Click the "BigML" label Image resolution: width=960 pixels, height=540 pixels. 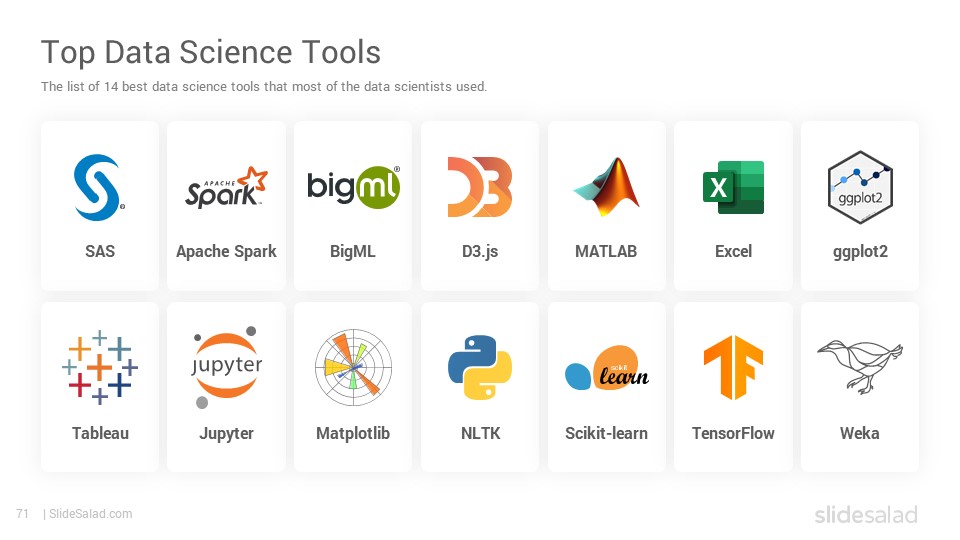coord(353,252)
